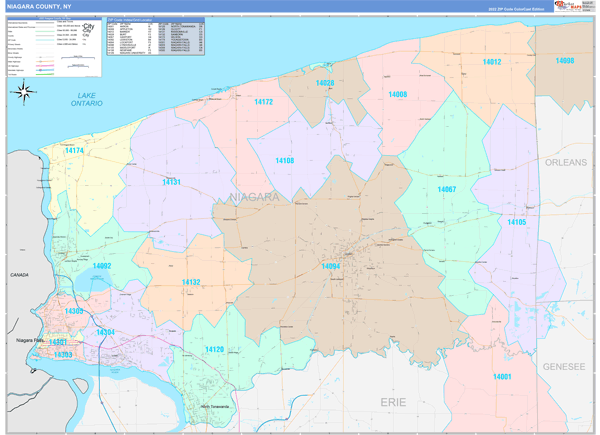Select the 14067 ZIP code label
Image resolution: width=600 pixels, height=435 pixels.
(x=446, y=189)
